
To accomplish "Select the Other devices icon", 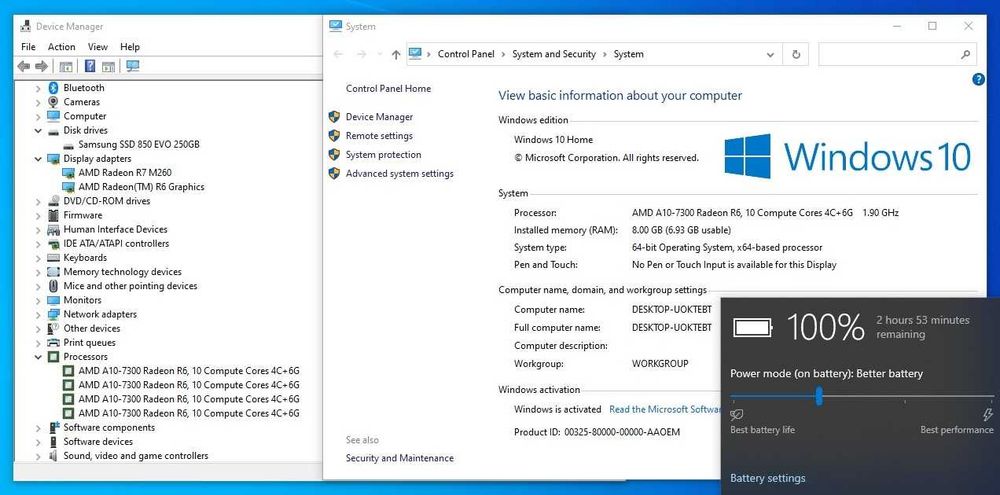I will 54,329.
